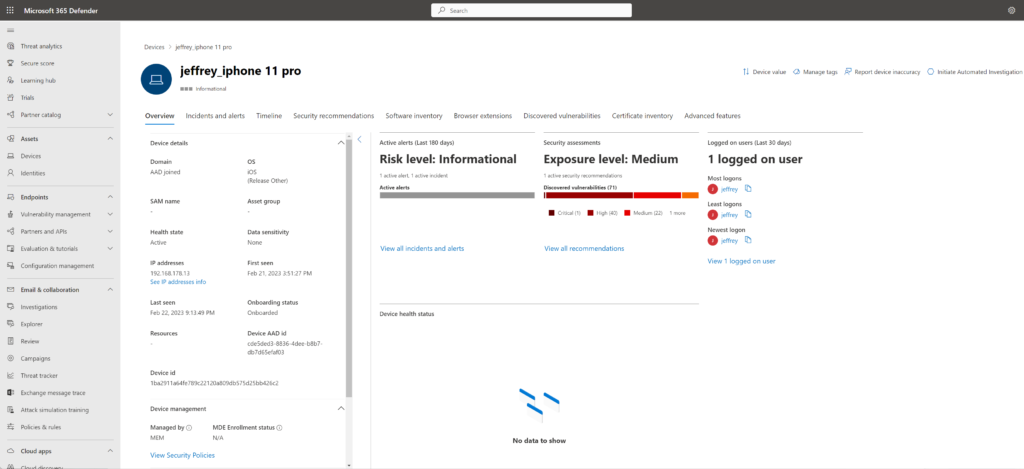Open Attack simulation training

(55, 410)
